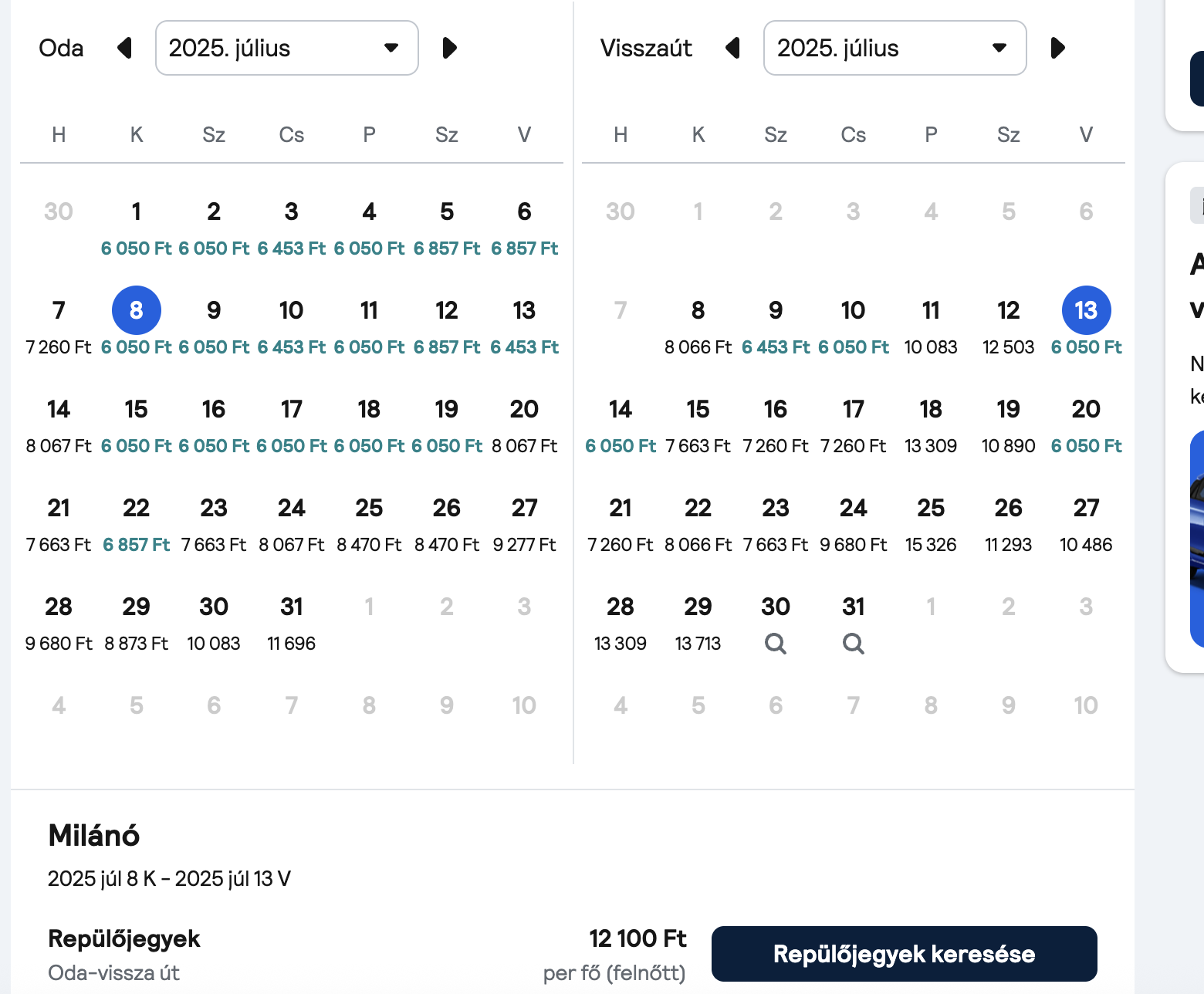1204x994 pixels.
Task: Open the Visszaút month dropdown
Action: click(x=895, y=48)
